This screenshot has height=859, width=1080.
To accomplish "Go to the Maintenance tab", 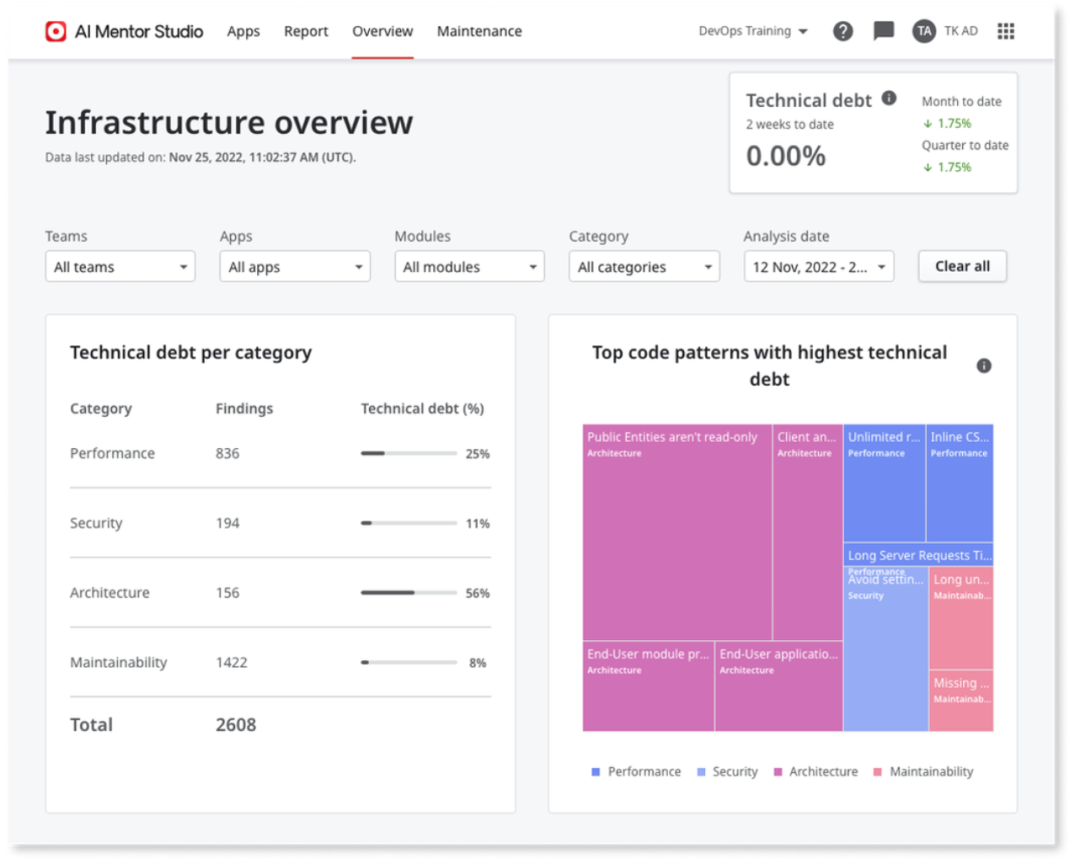I will [479, 31].
